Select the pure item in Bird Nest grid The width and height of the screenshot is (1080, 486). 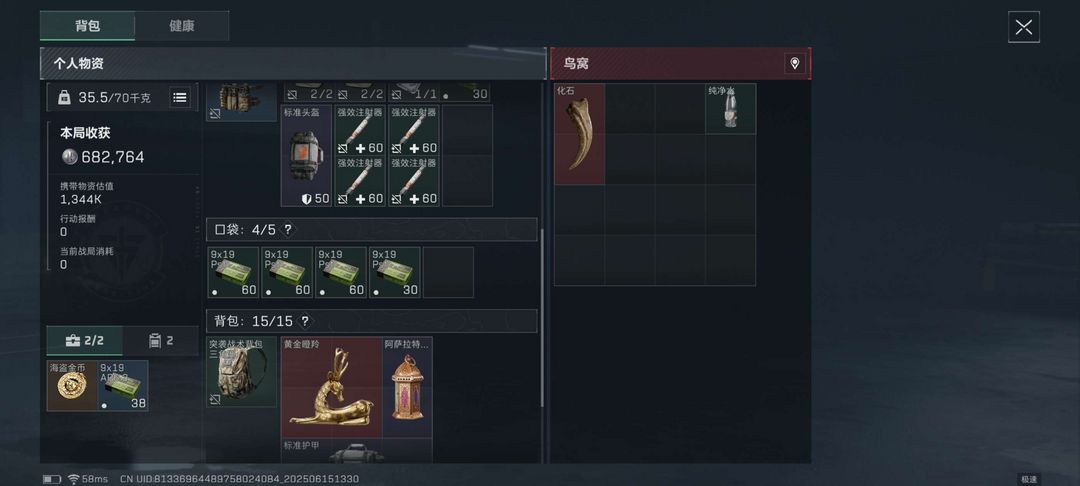pos(731,109)
